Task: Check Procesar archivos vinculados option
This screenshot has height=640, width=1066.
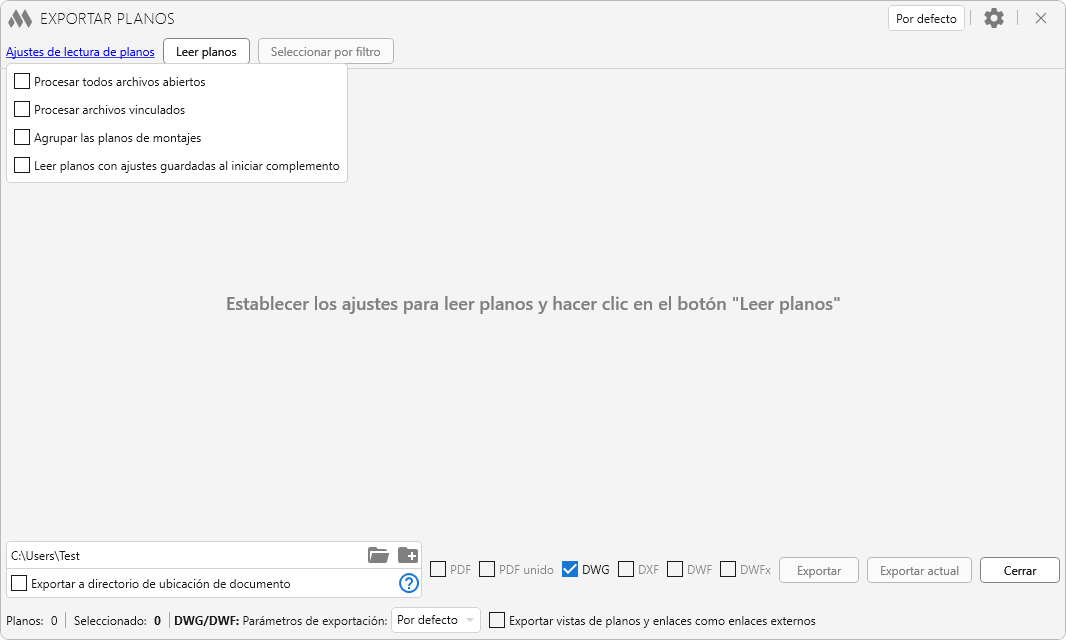Action: 22,109
